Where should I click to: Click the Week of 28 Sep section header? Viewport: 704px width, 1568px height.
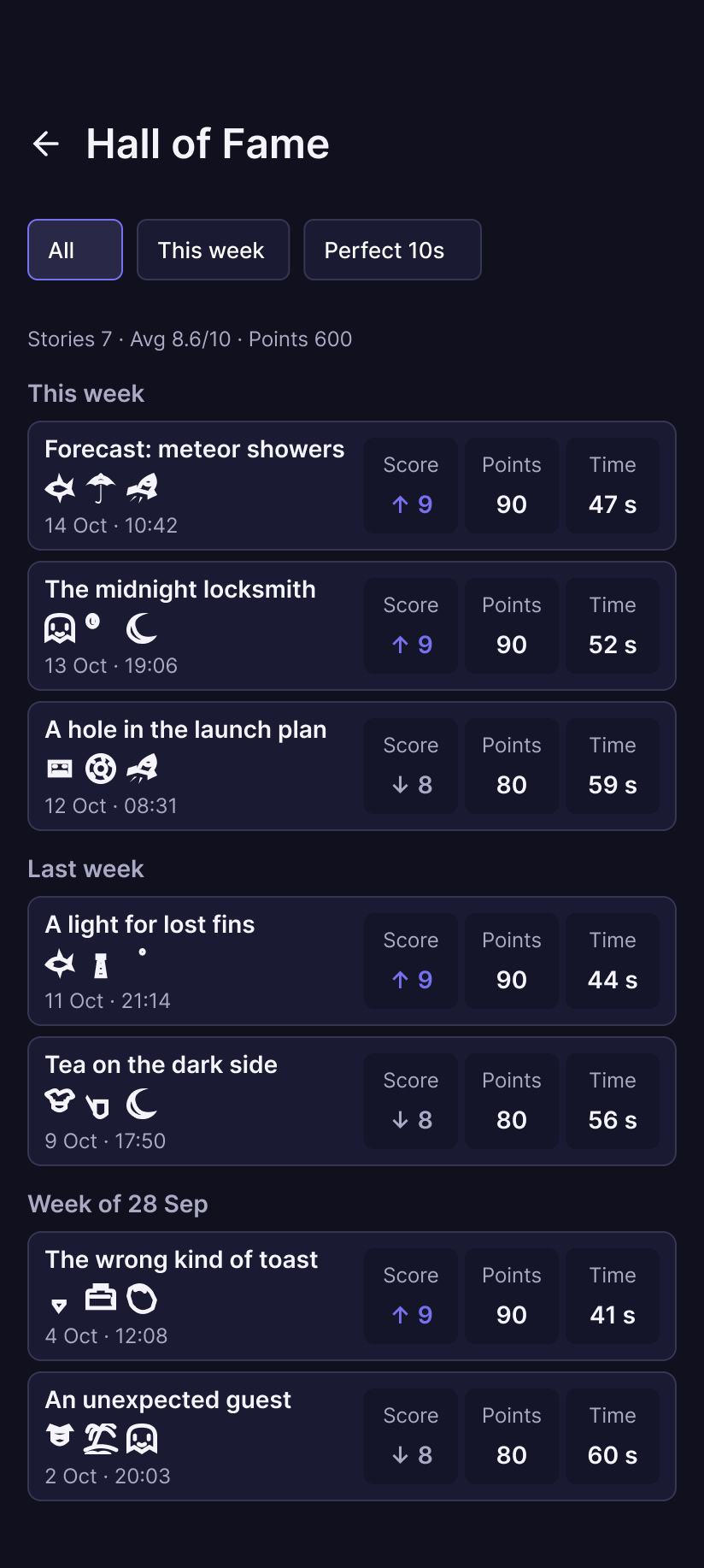[x=118, y=1204]
